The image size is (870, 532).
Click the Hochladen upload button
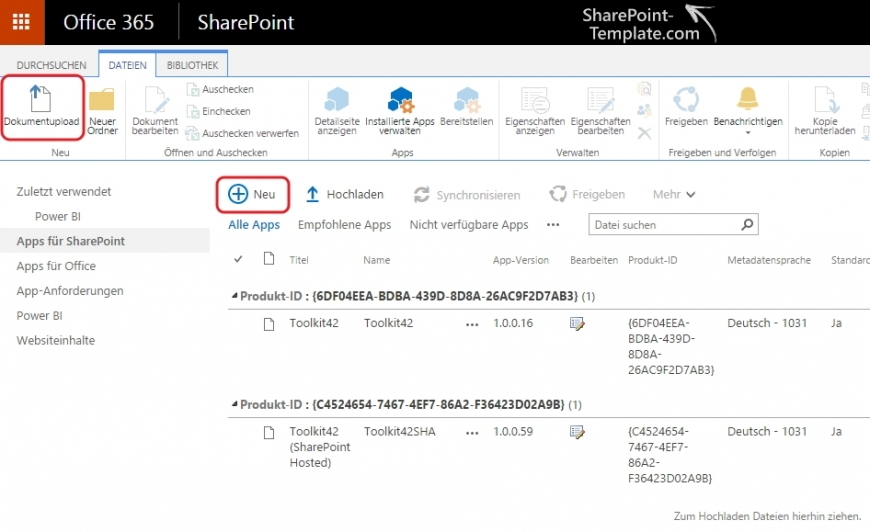click(345, 194)
